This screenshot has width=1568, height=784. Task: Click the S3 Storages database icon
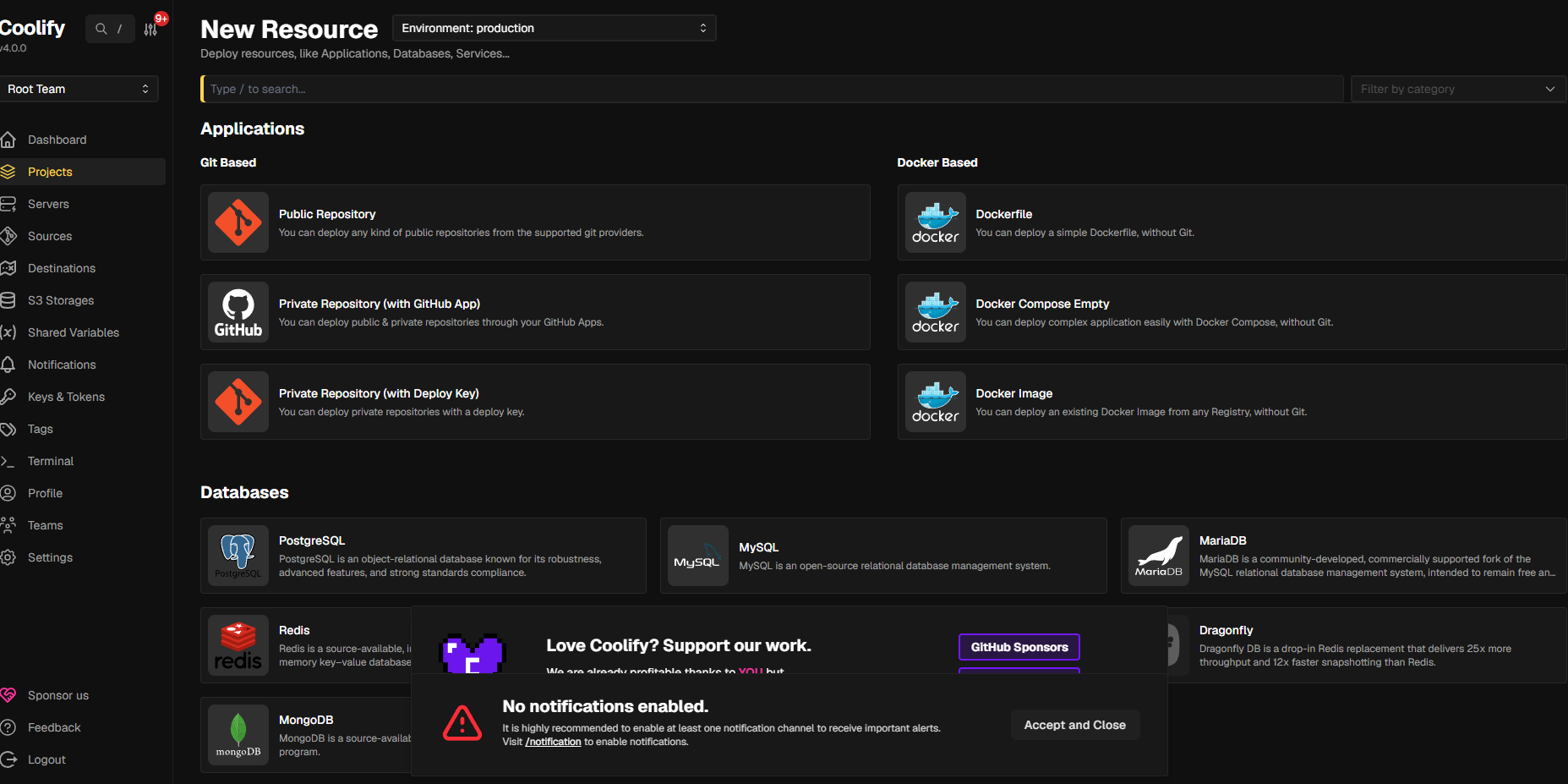click(x=8, y=300)
